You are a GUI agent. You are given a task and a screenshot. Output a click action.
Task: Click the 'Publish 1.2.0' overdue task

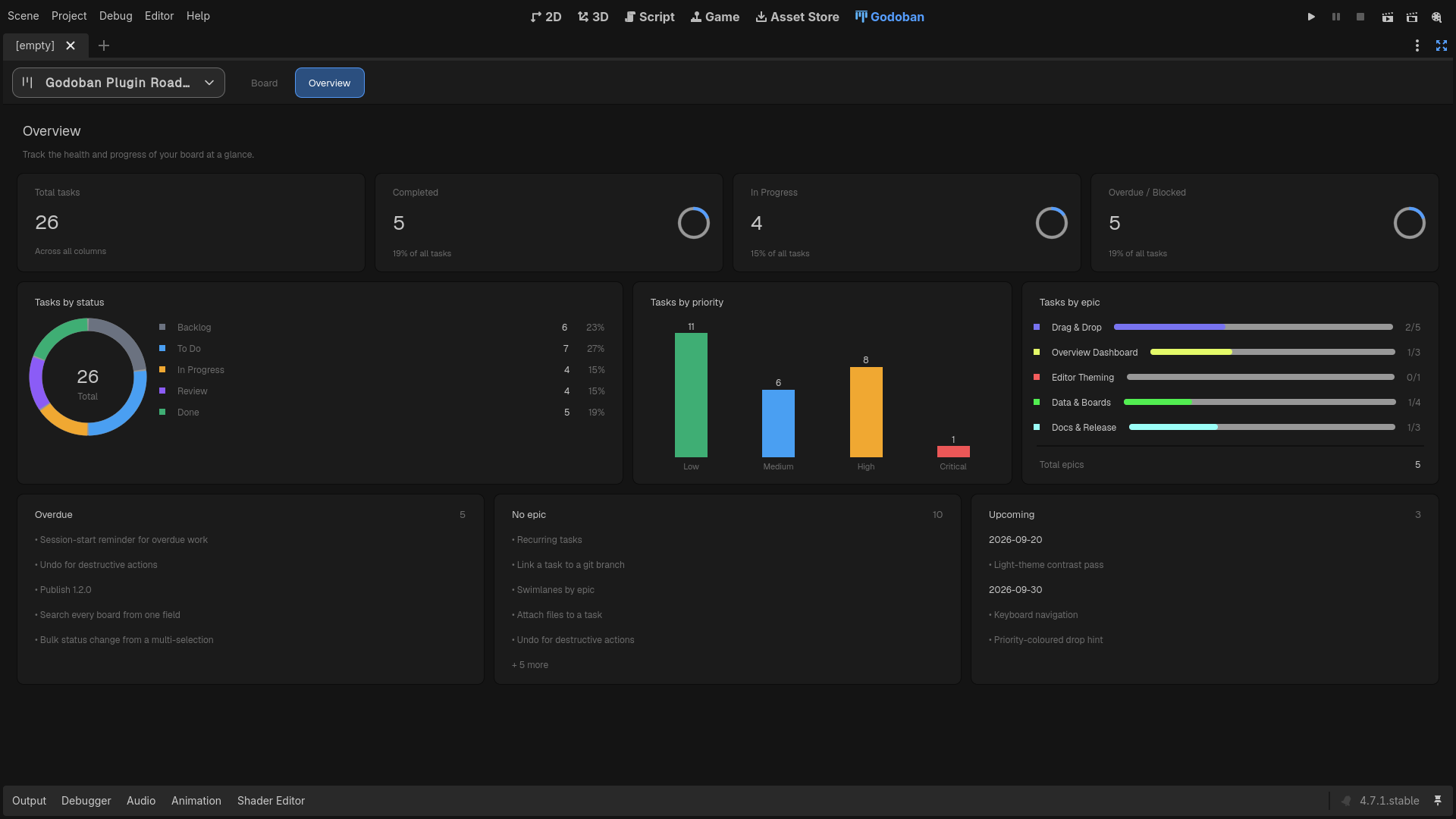pos(63,590)
